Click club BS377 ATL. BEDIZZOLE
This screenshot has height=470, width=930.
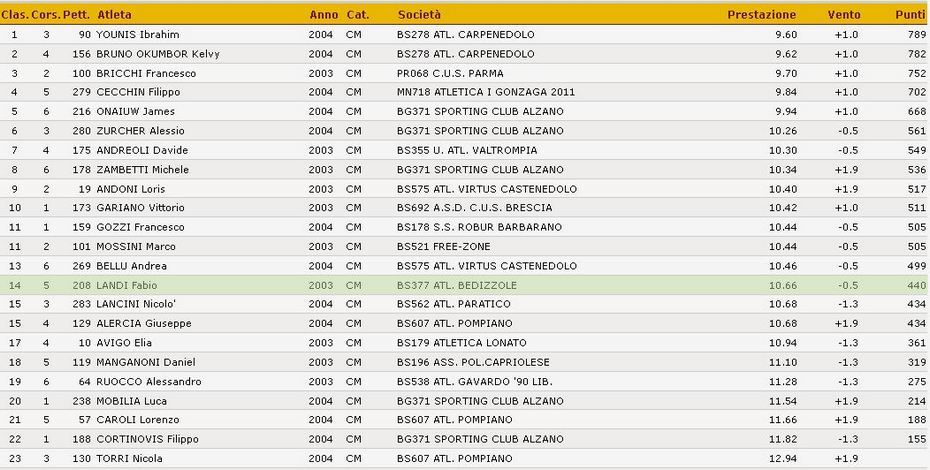pyautogui.click(x=457, y=285)
